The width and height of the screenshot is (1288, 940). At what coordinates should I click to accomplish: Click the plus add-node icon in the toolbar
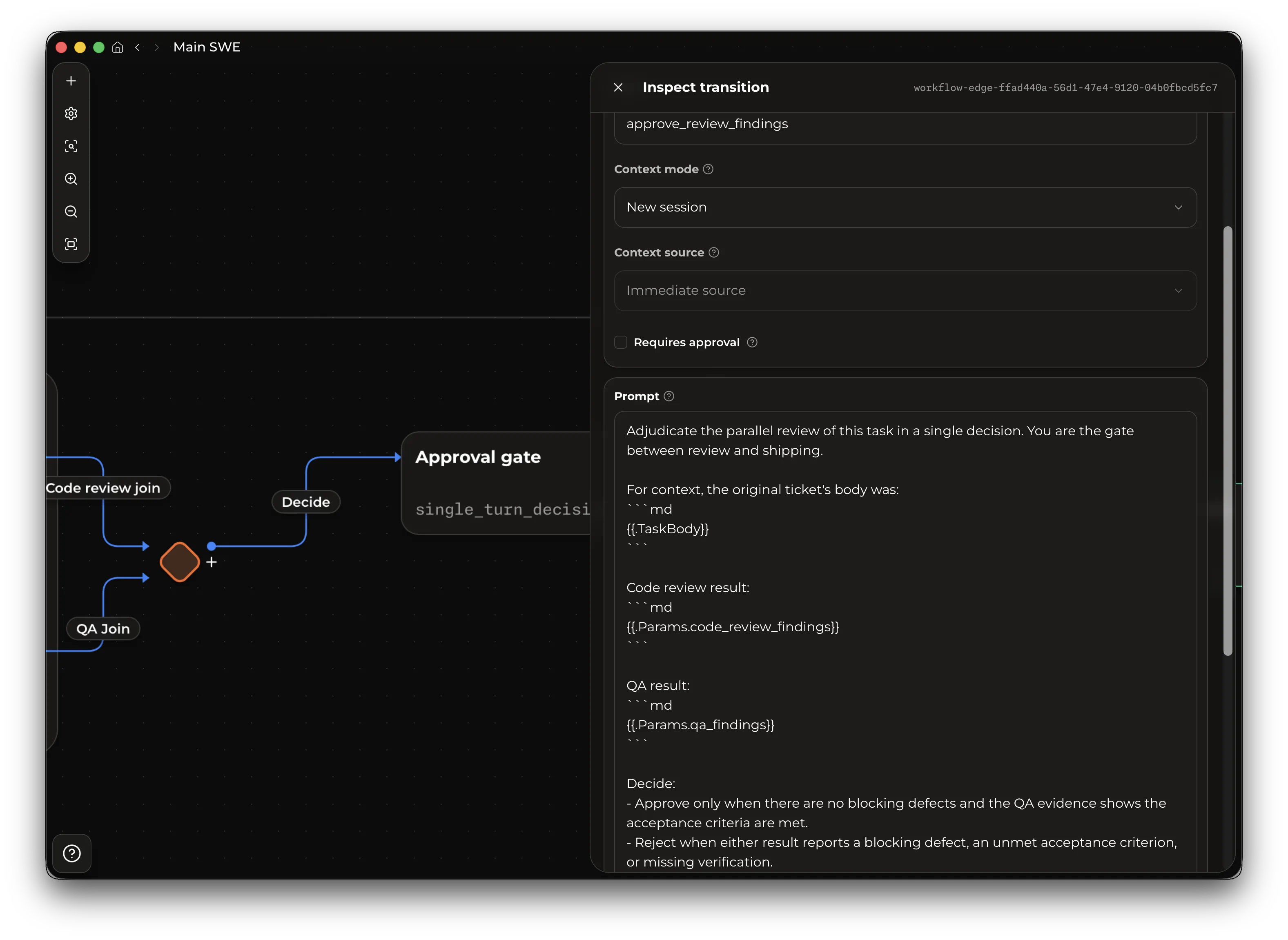coord(71,81)
